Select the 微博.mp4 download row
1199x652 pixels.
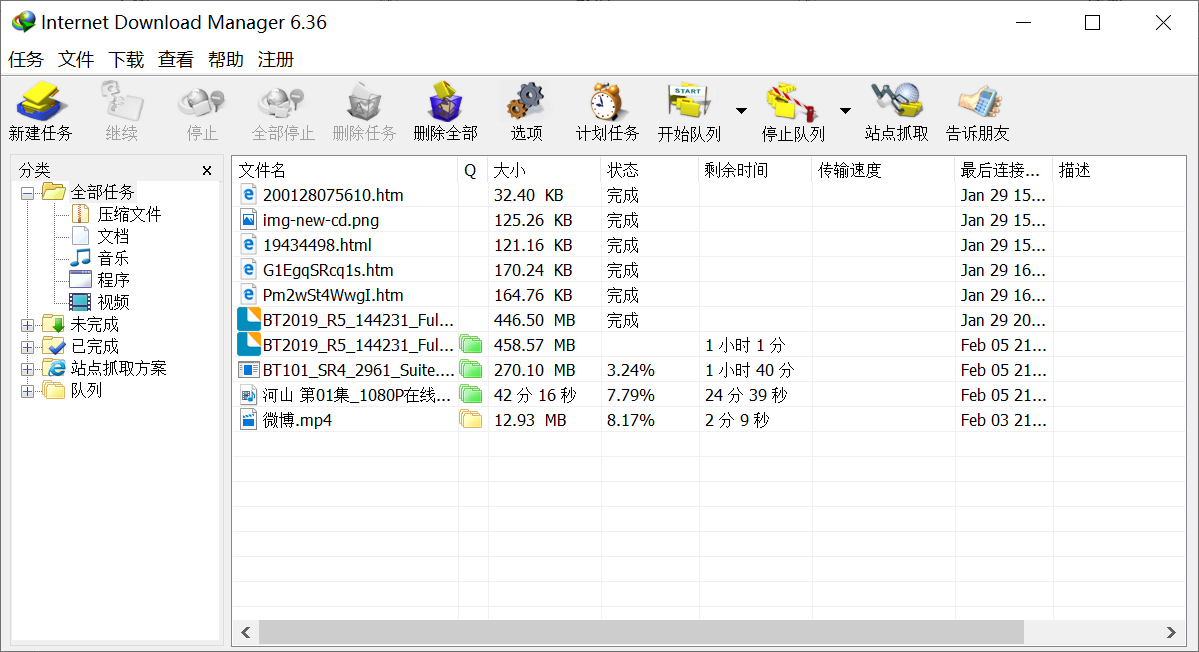point(709,420)
